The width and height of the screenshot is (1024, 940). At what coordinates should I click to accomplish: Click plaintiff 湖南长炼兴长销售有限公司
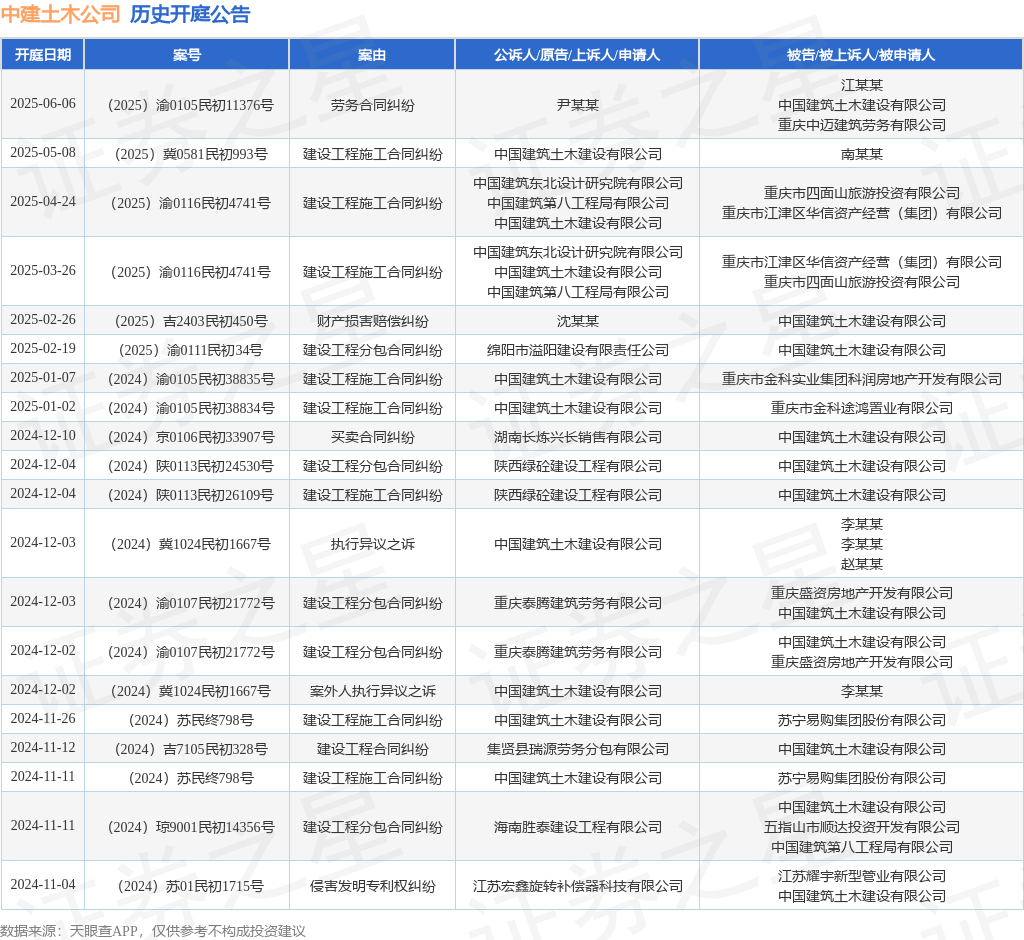(577, 437)
